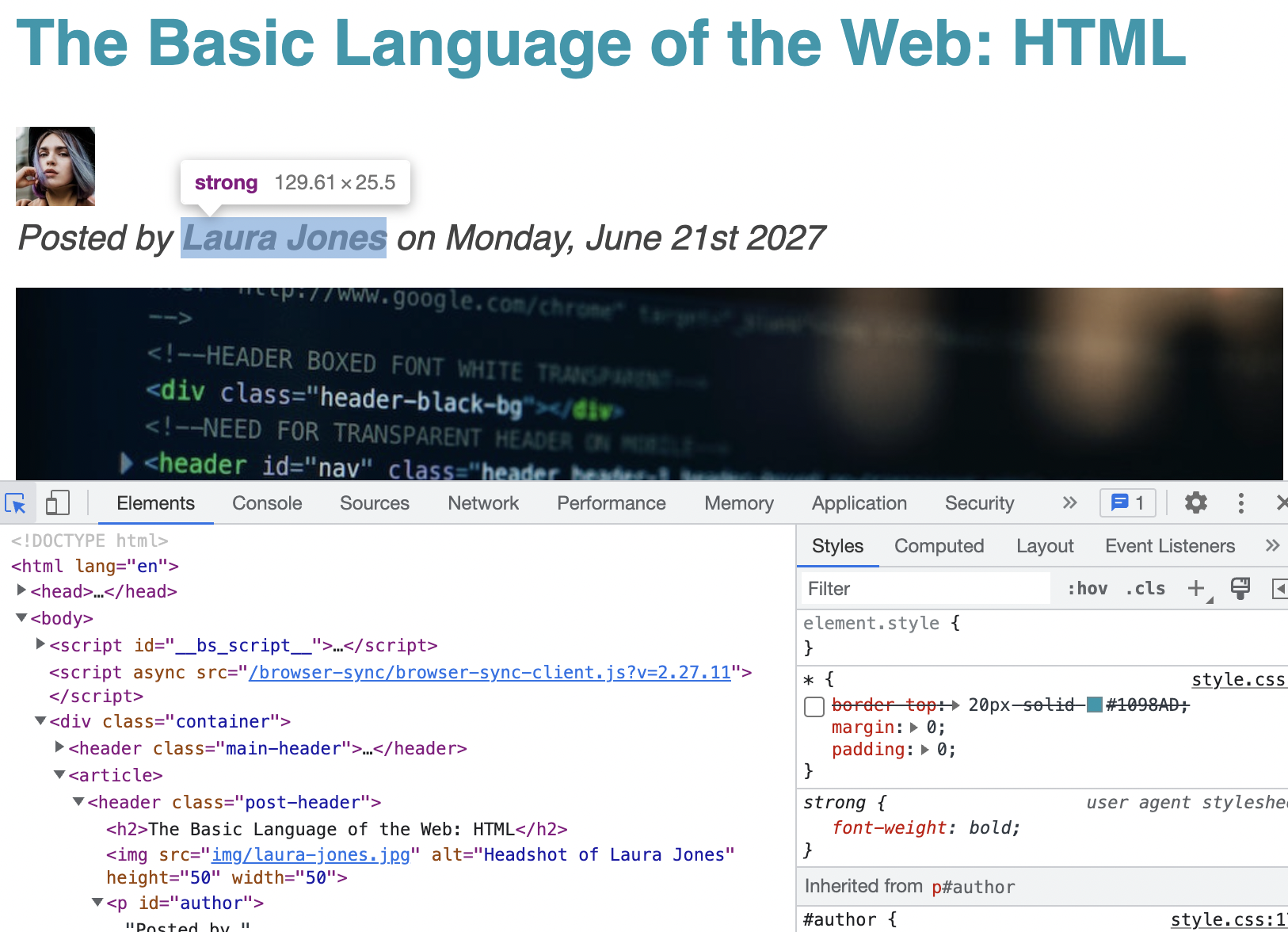The height and width of the screenshot is (932, 1288).
Task: Open the Network tab
Action: (x=483, y=503)
